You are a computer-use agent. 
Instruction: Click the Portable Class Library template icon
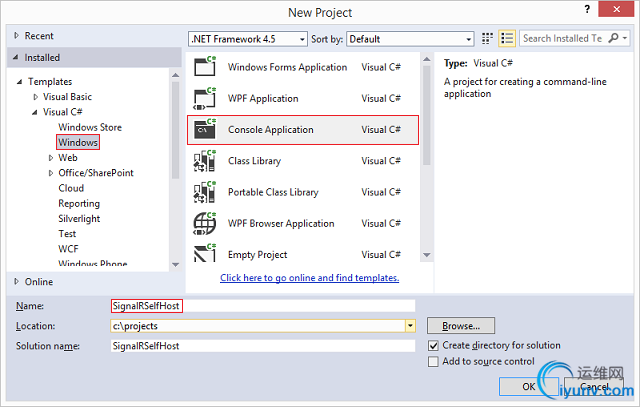(x=205, y=192)
